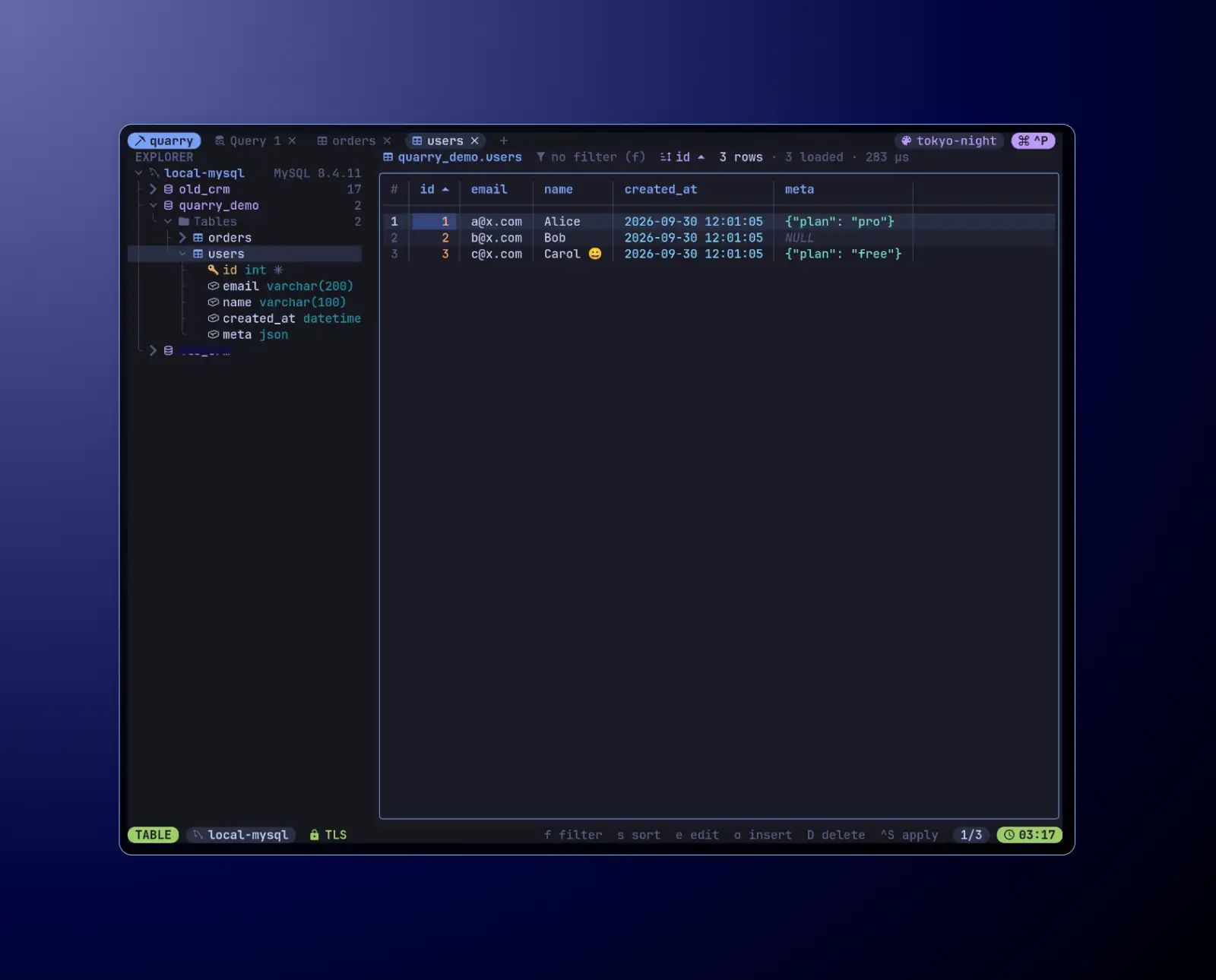
Task: Click the clock icon in the 03:17 badge
Action: click(1009, 835)
